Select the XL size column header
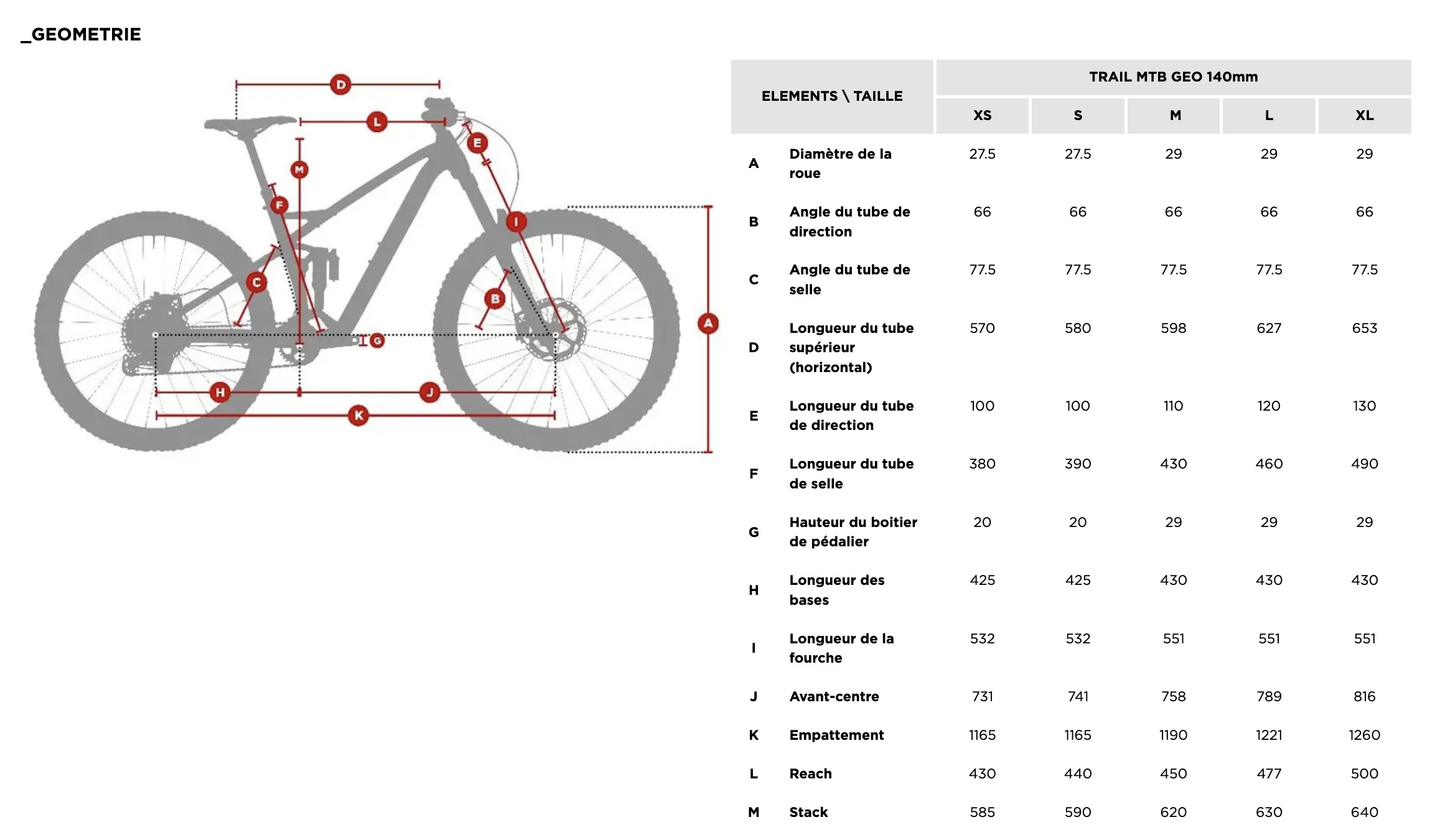The height and width of the screenshot is (840, 1435). click(1364, 116)
